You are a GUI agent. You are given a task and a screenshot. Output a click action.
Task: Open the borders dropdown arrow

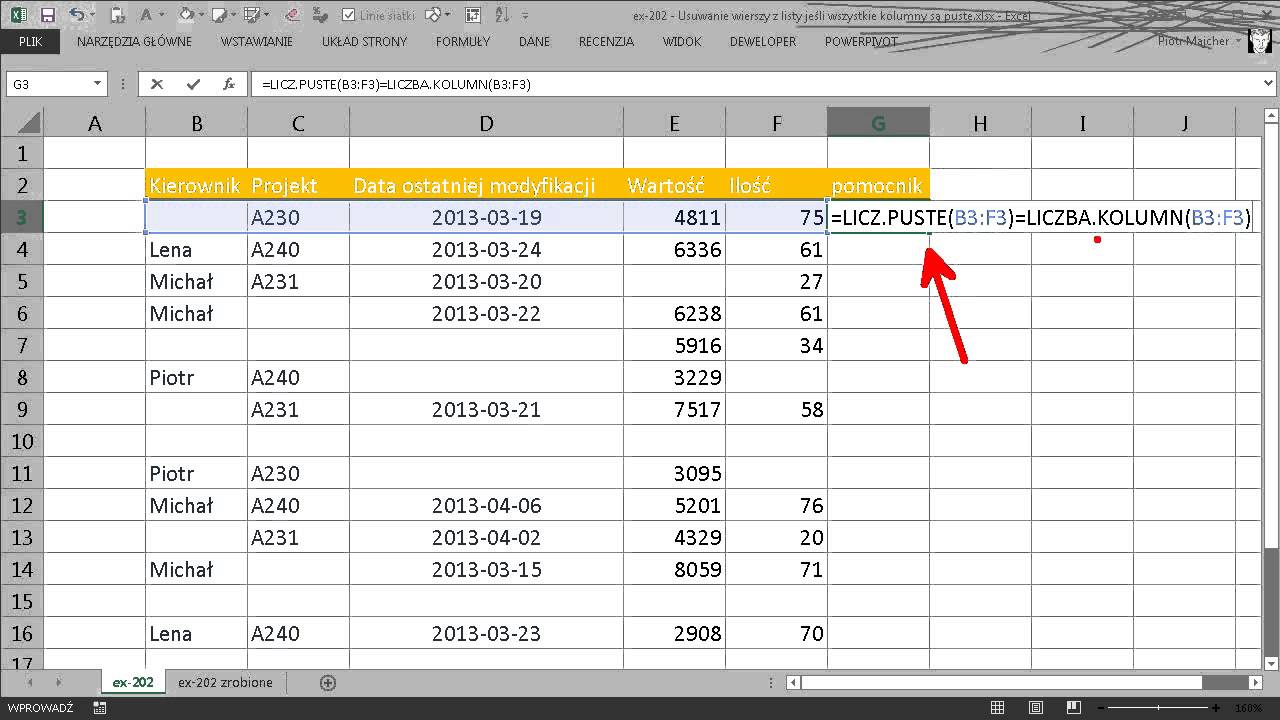pos(266,15)
